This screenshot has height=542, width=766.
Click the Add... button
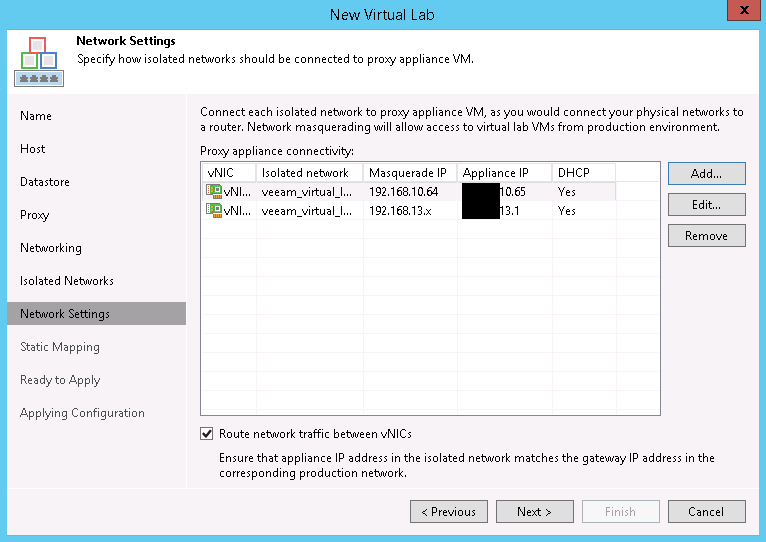pyautogui.click(x=706, y=173)
